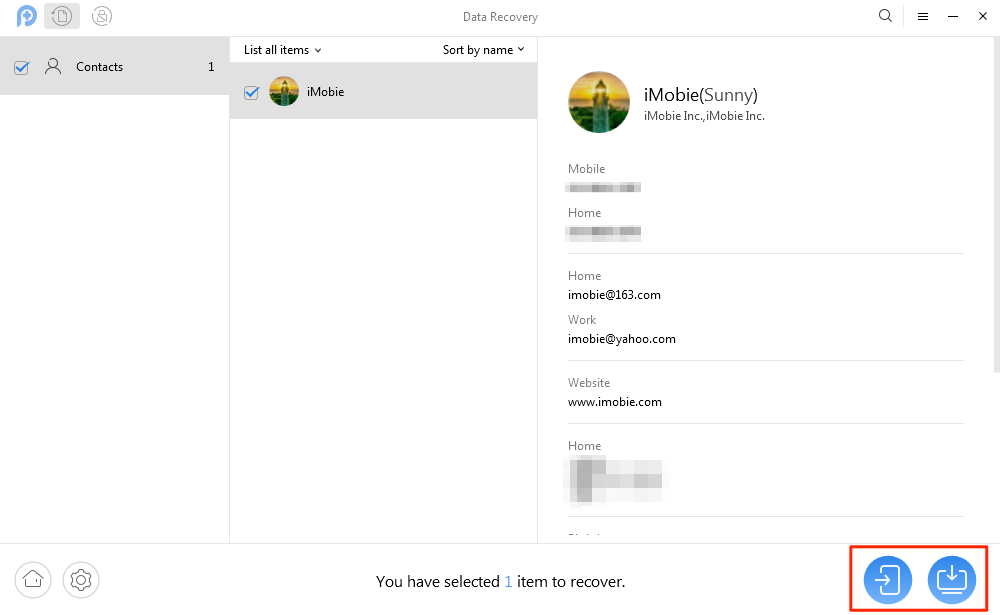Go to the home screen icon
The image size is (1000, 615).
coord(33,580)
